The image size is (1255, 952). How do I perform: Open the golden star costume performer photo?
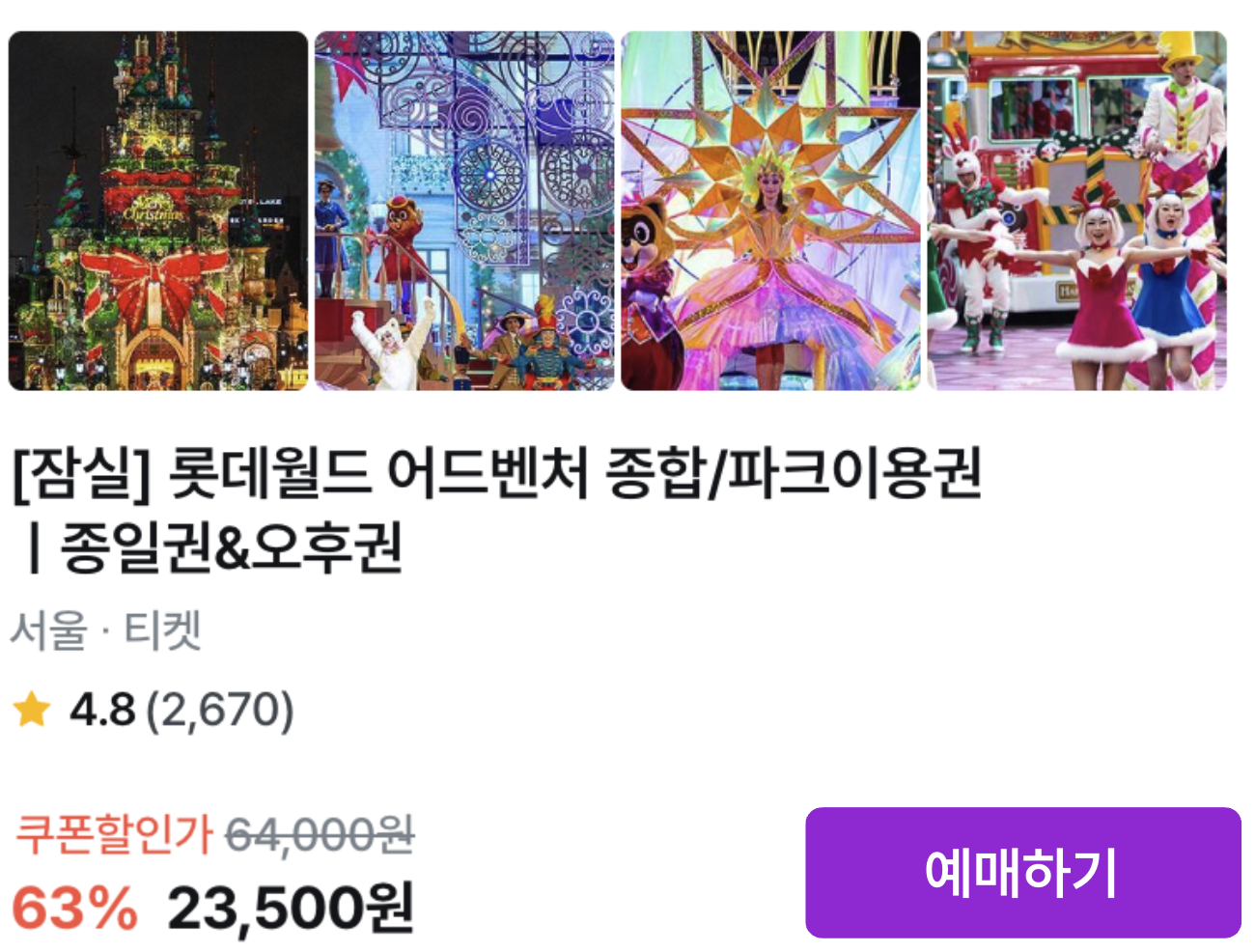(770, 210)
